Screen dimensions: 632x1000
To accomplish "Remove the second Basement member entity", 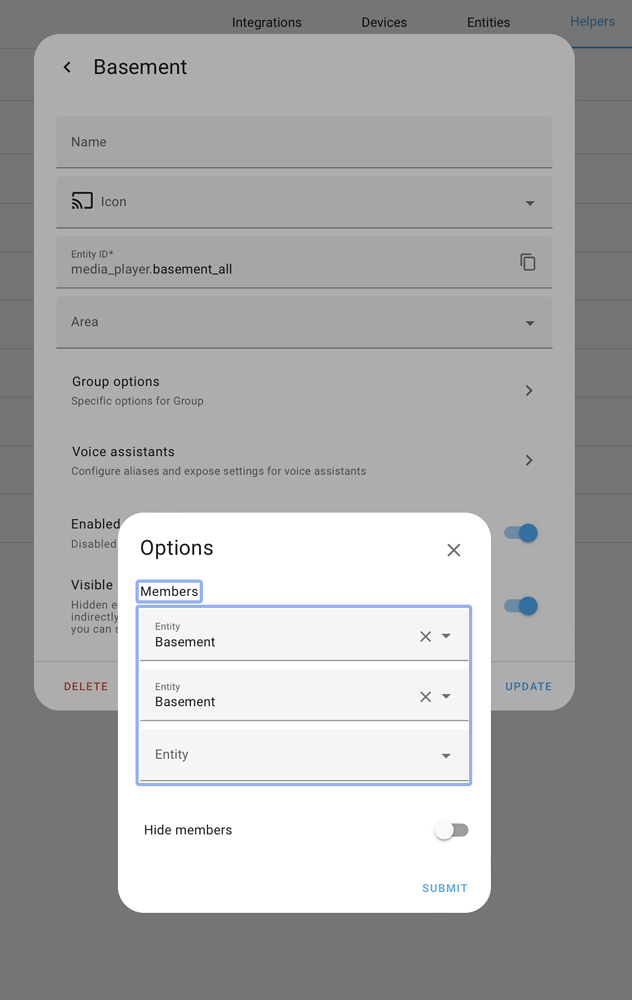I will pos(424,694).
